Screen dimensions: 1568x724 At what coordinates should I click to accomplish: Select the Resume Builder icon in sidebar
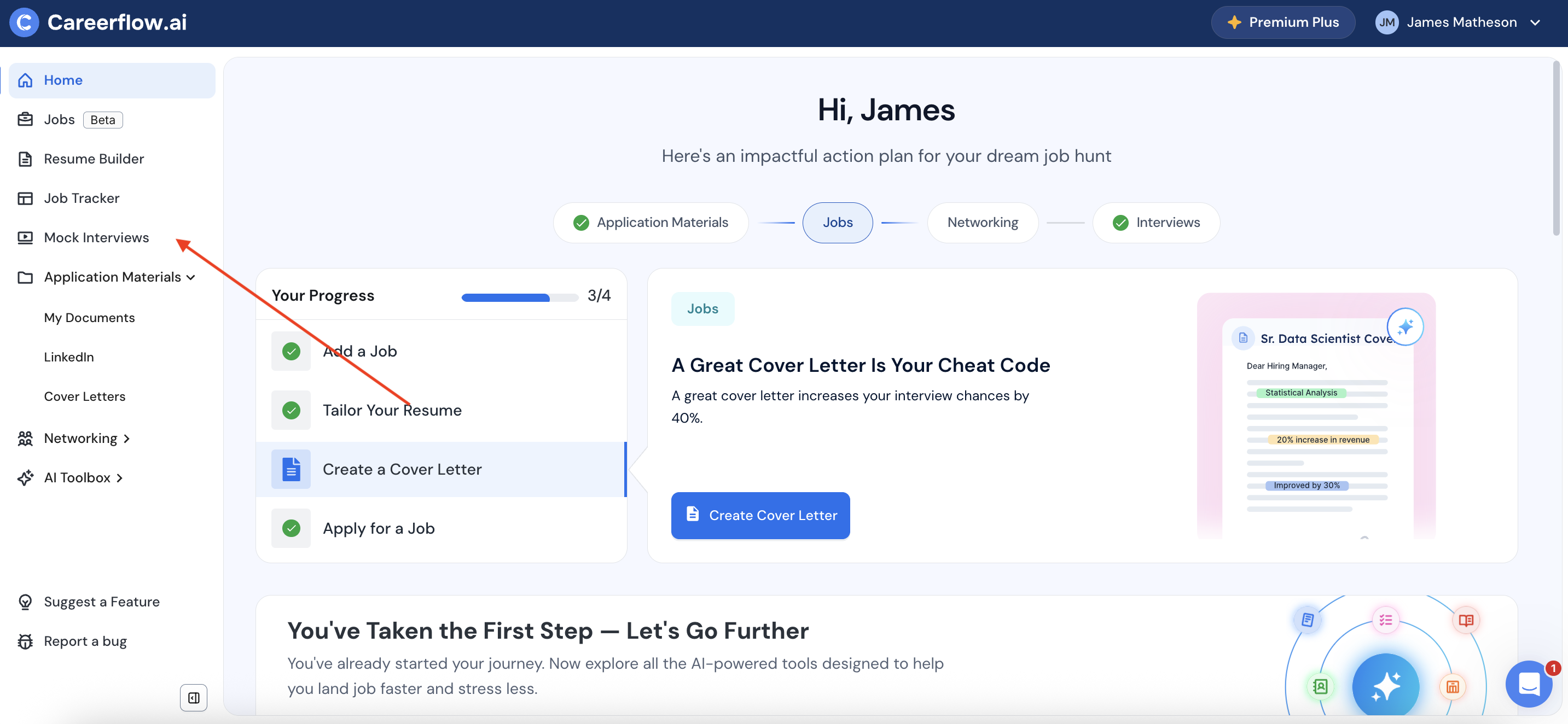pos(25,158)
